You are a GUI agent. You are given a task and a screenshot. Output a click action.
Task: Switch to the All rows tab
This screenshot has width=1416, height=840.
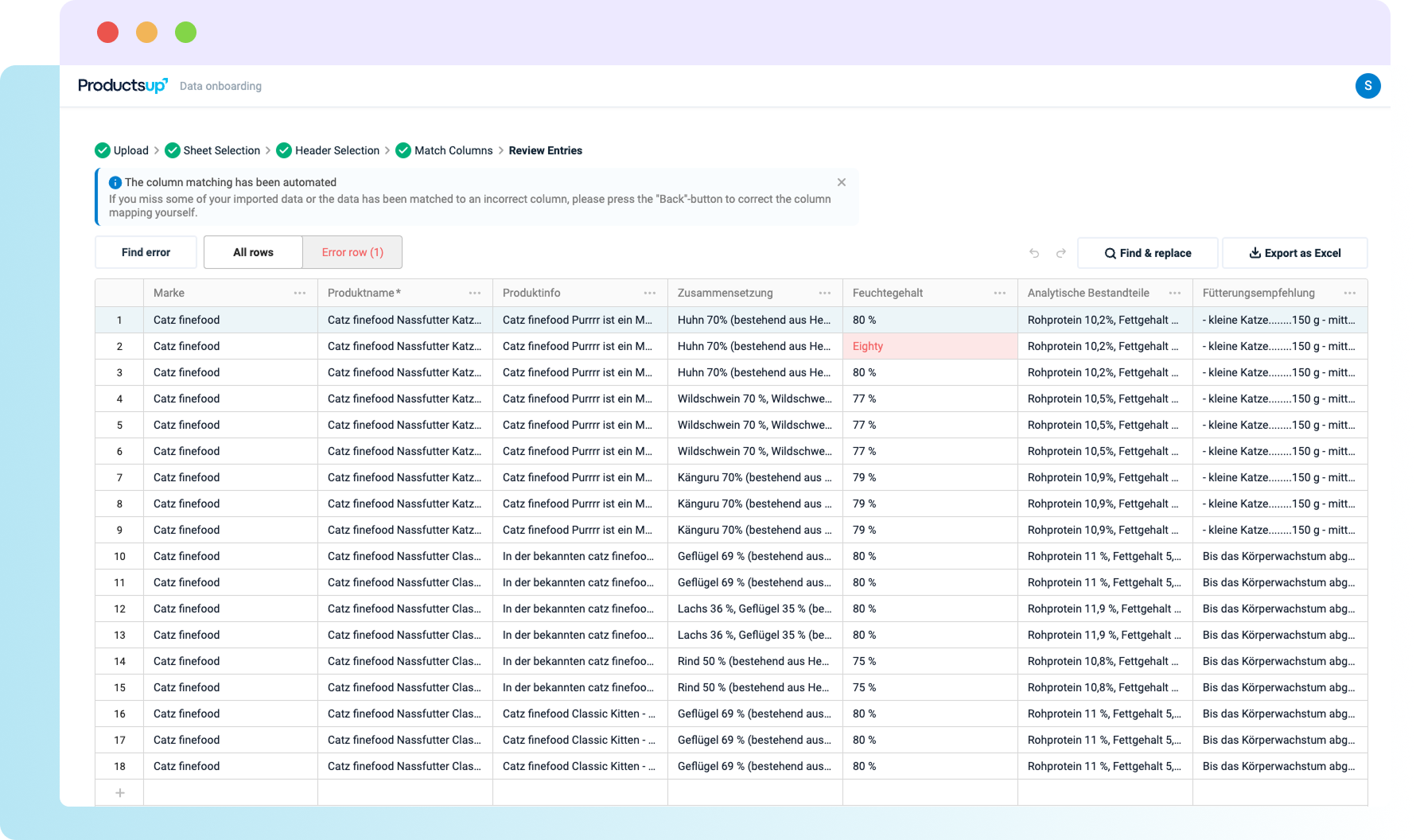coord(253,252)
